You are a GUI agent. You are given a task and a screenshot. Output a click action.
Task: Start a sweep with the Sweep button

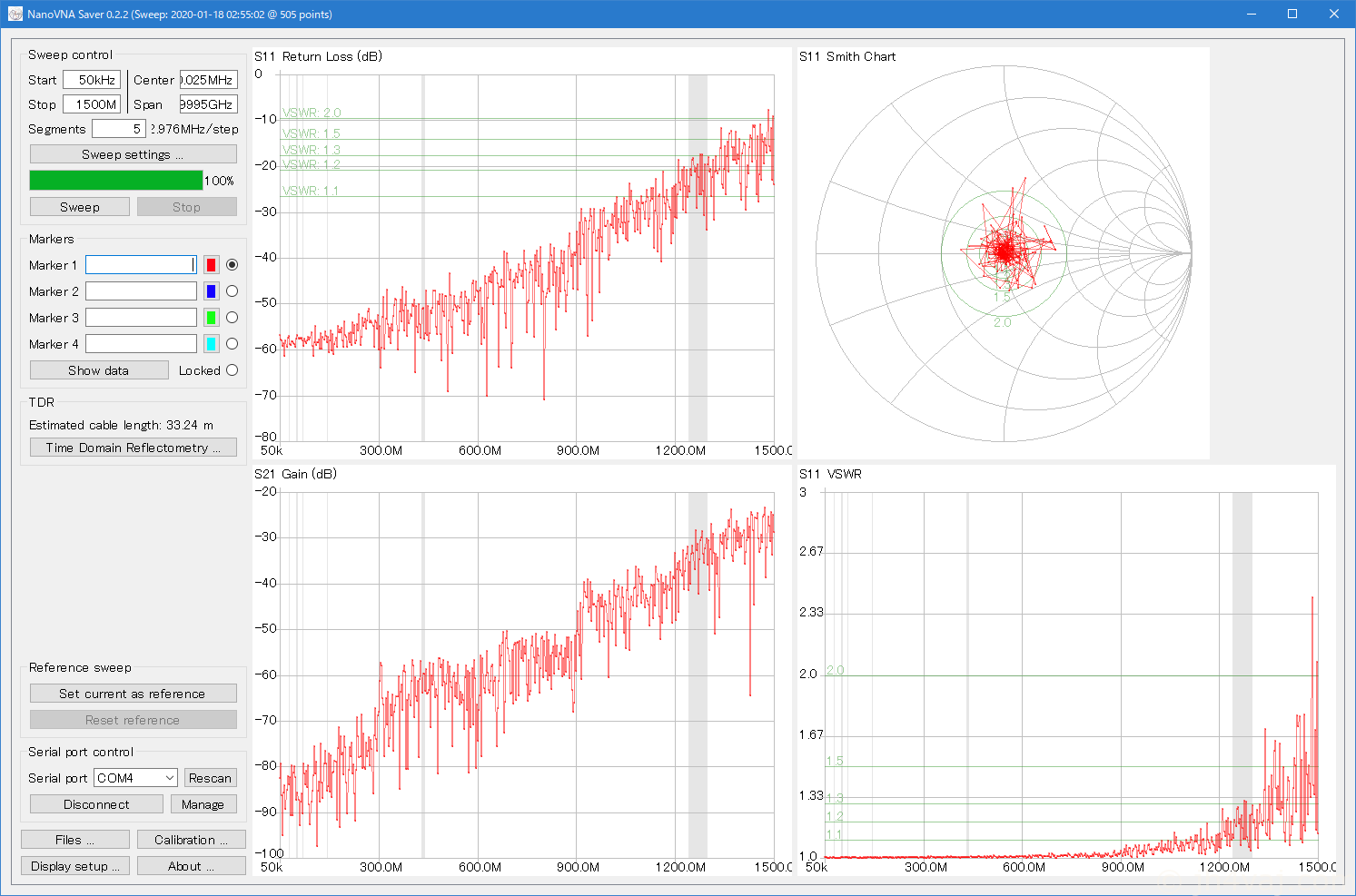coord(80,207)
